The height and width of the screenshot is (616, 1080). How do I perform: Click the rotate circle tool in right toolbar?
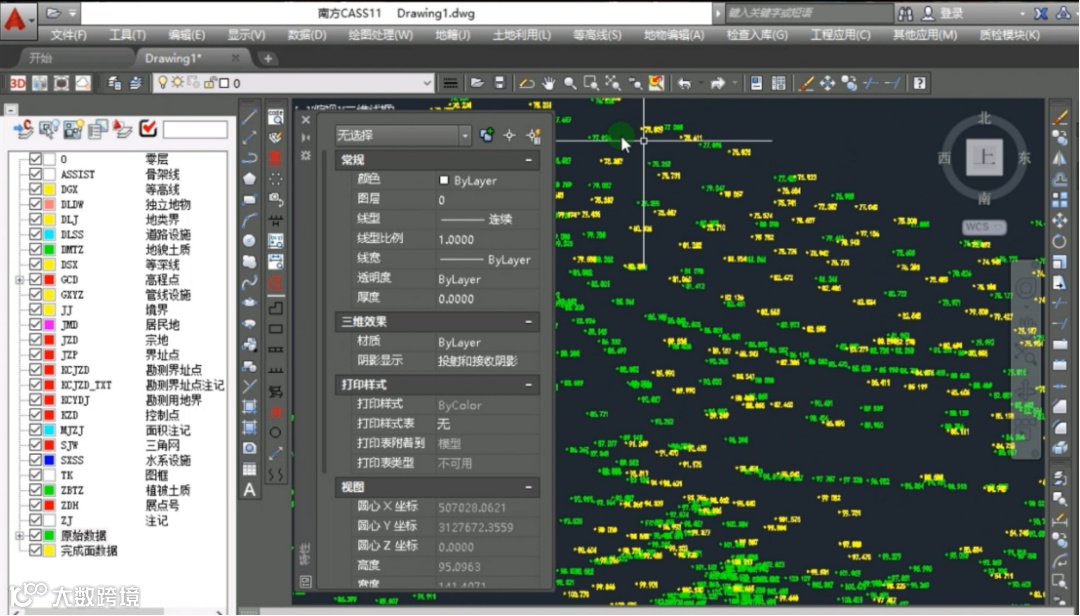[x=1059, y=242]
